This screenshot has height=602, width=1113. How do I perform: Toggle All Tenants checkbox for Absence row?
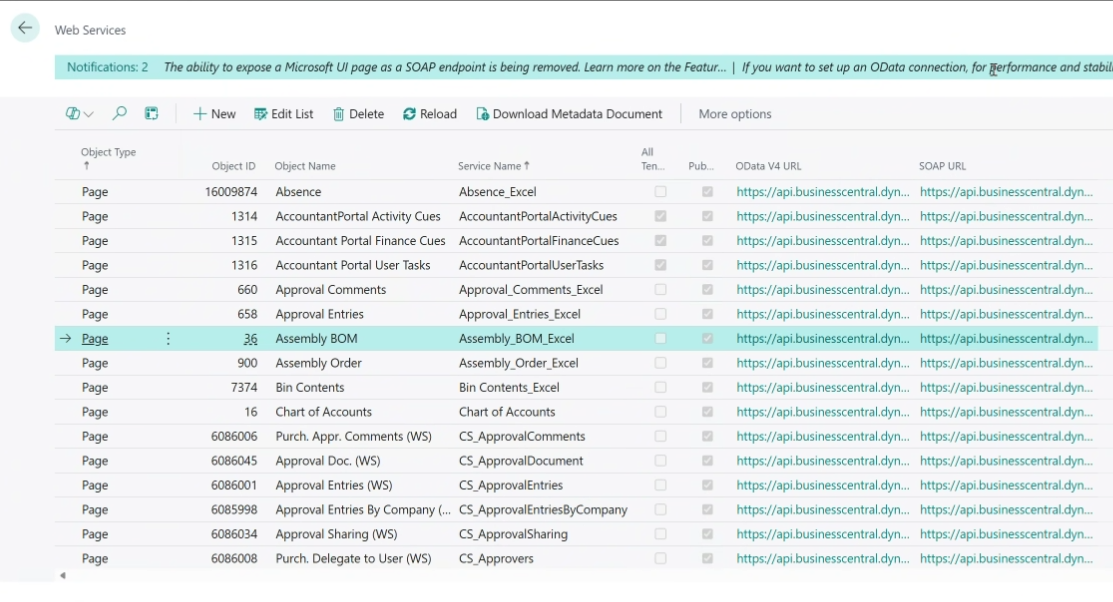pos(660,192)
